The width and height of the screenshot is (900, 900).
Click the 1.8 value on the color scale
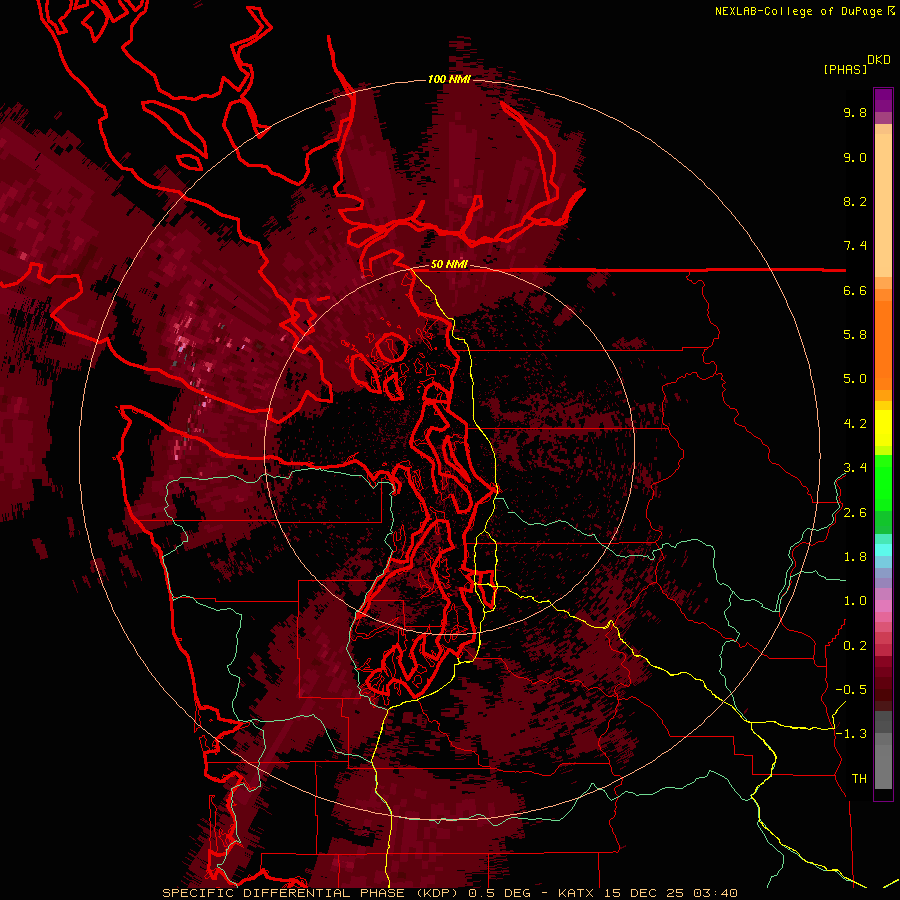tap(855, 557)
